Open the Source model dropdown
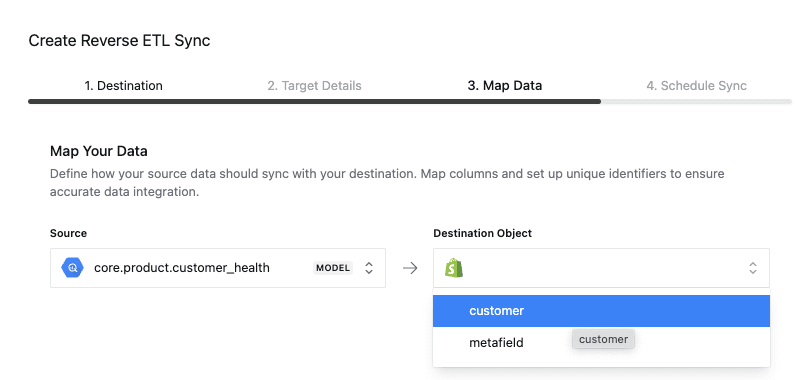795x380 pixels. [x=218, y=268]
